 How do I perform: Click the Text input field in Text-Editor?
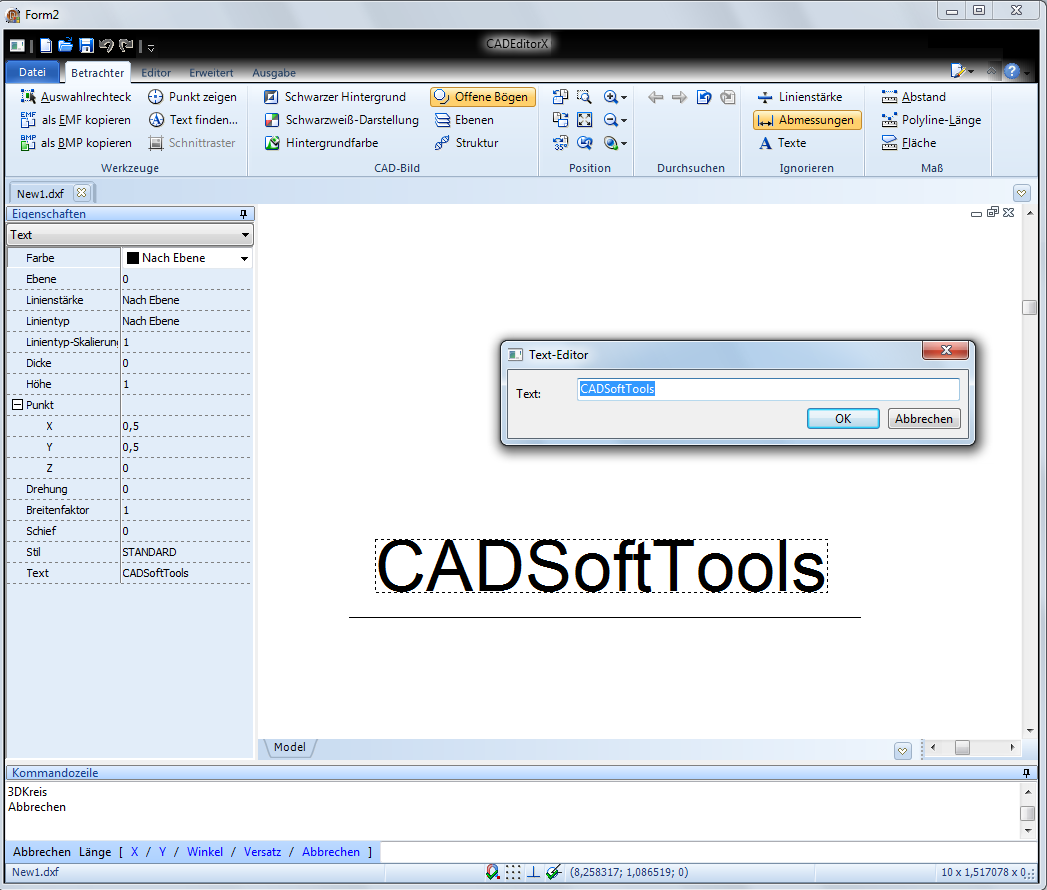767,389
